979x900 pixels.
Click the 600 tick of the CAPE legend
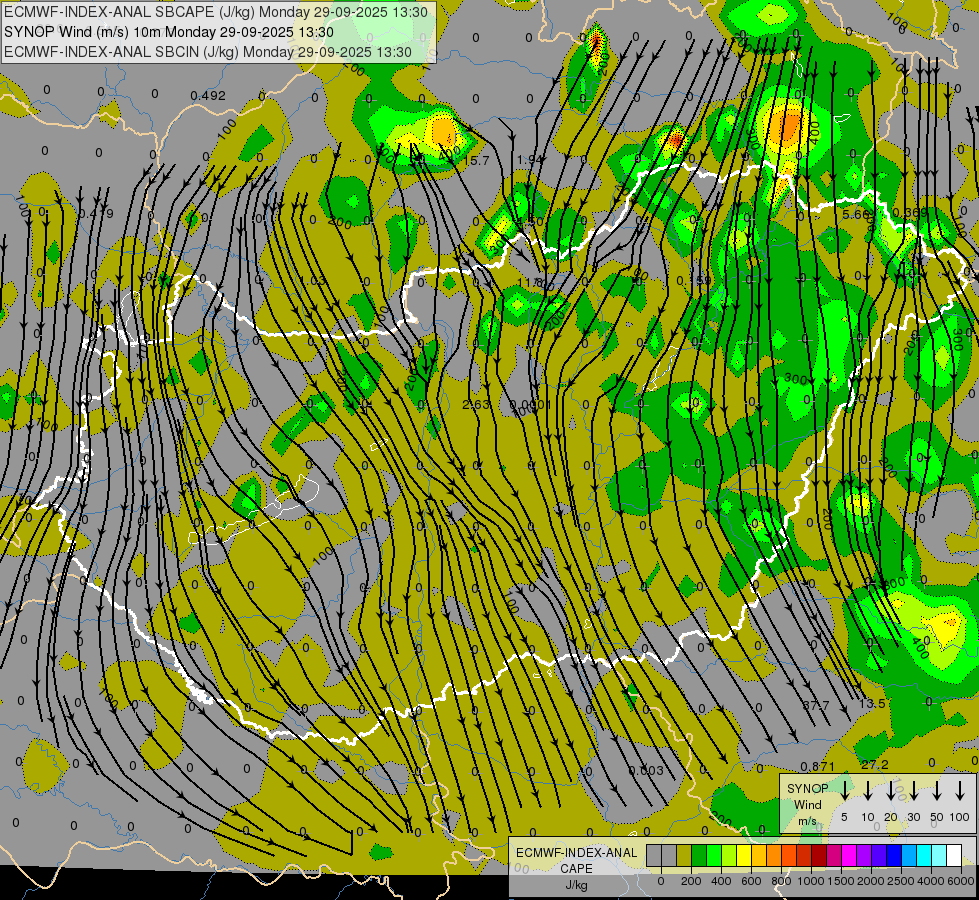coord(751,881)
